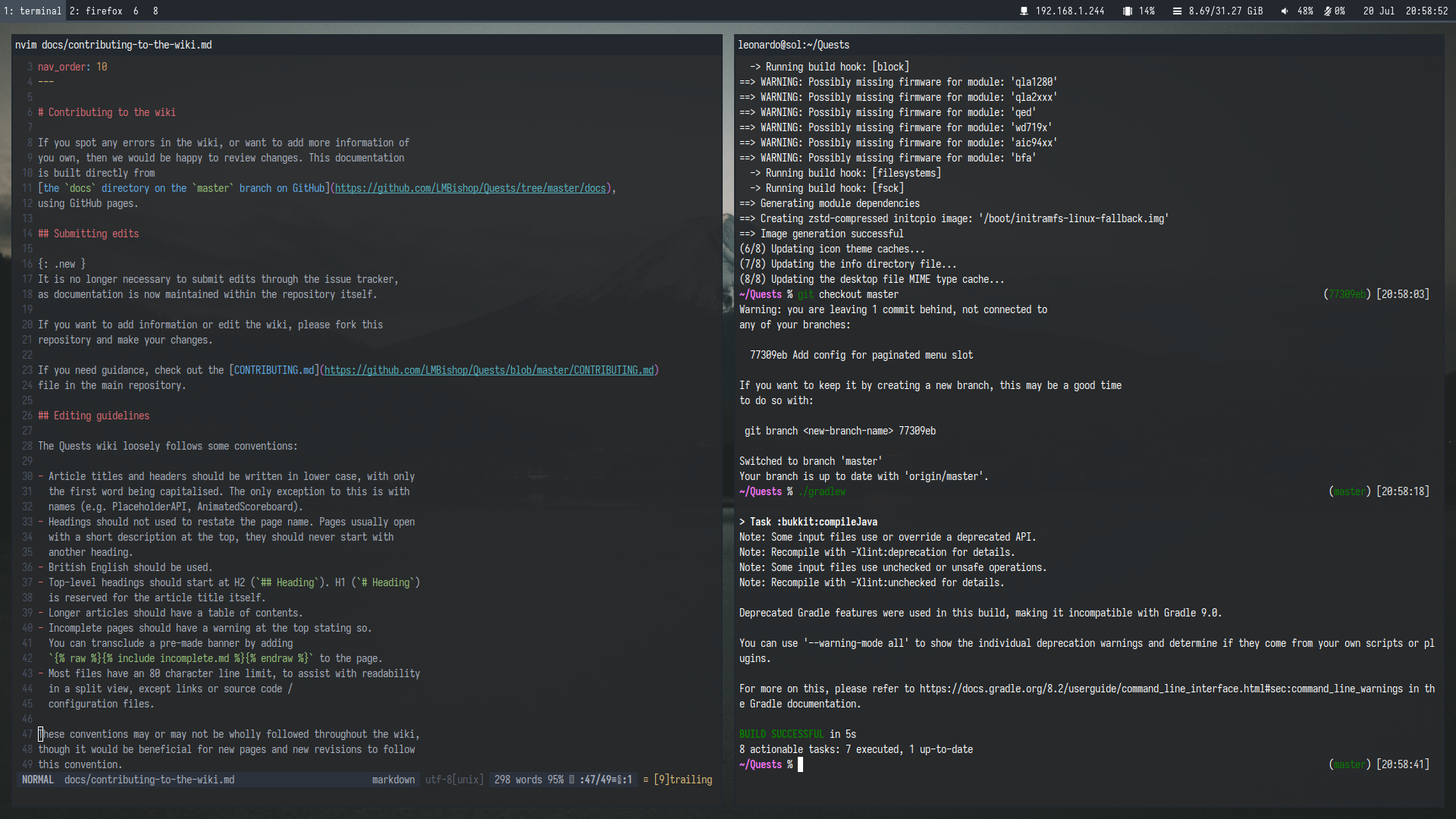Switch to workspace 8
This screenshot has height=819, width=1456.
(155, 11)
